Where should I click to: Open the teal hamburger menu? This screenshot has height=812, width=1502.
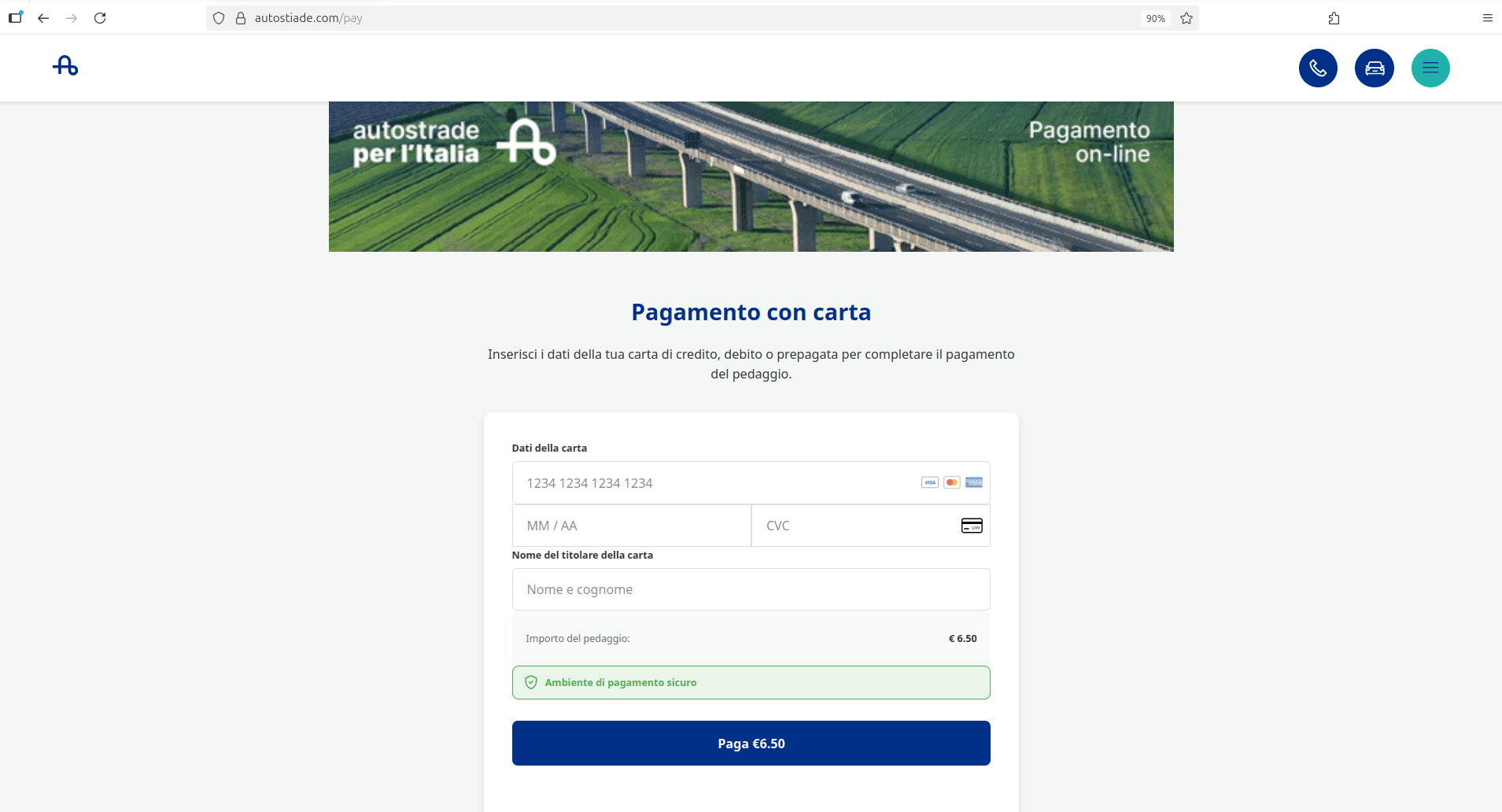pos(1430,68)
